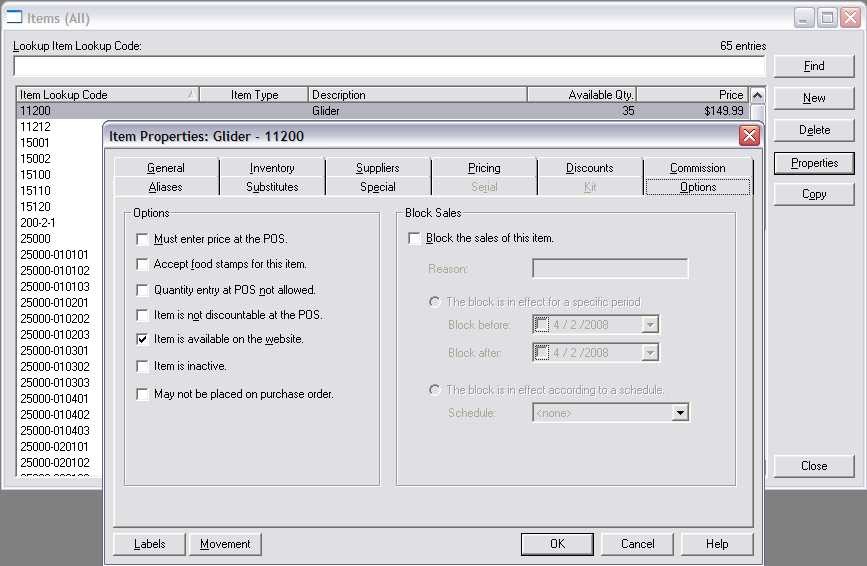Image resolution: width=867 pixels, height=566 pixels.
Task: Close Item Properties with red X
Action: (x=749, y=136)
